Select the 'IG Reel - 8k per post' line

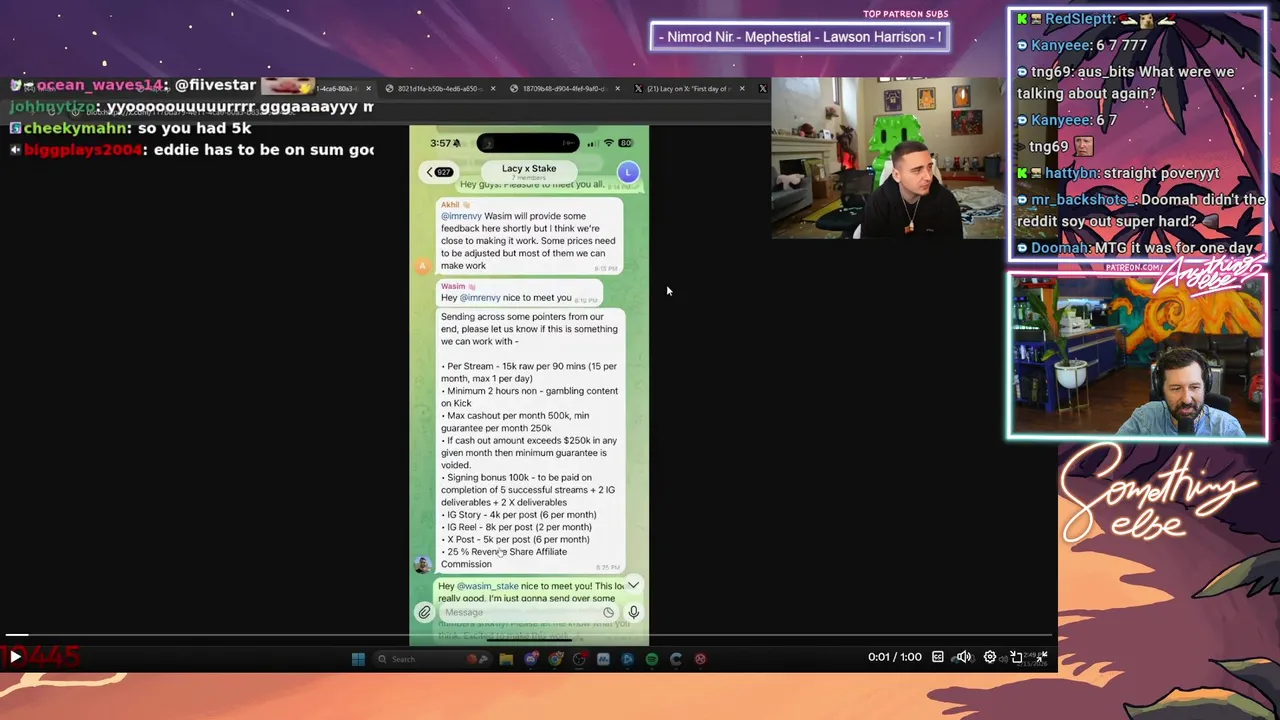[x=516, y=527]
